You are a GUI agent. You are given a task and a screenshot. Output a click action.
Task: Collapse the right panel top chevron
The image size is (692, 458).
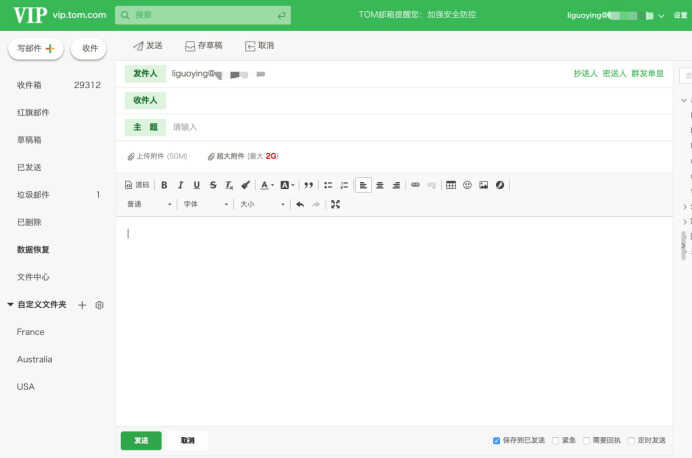(684, 101)
